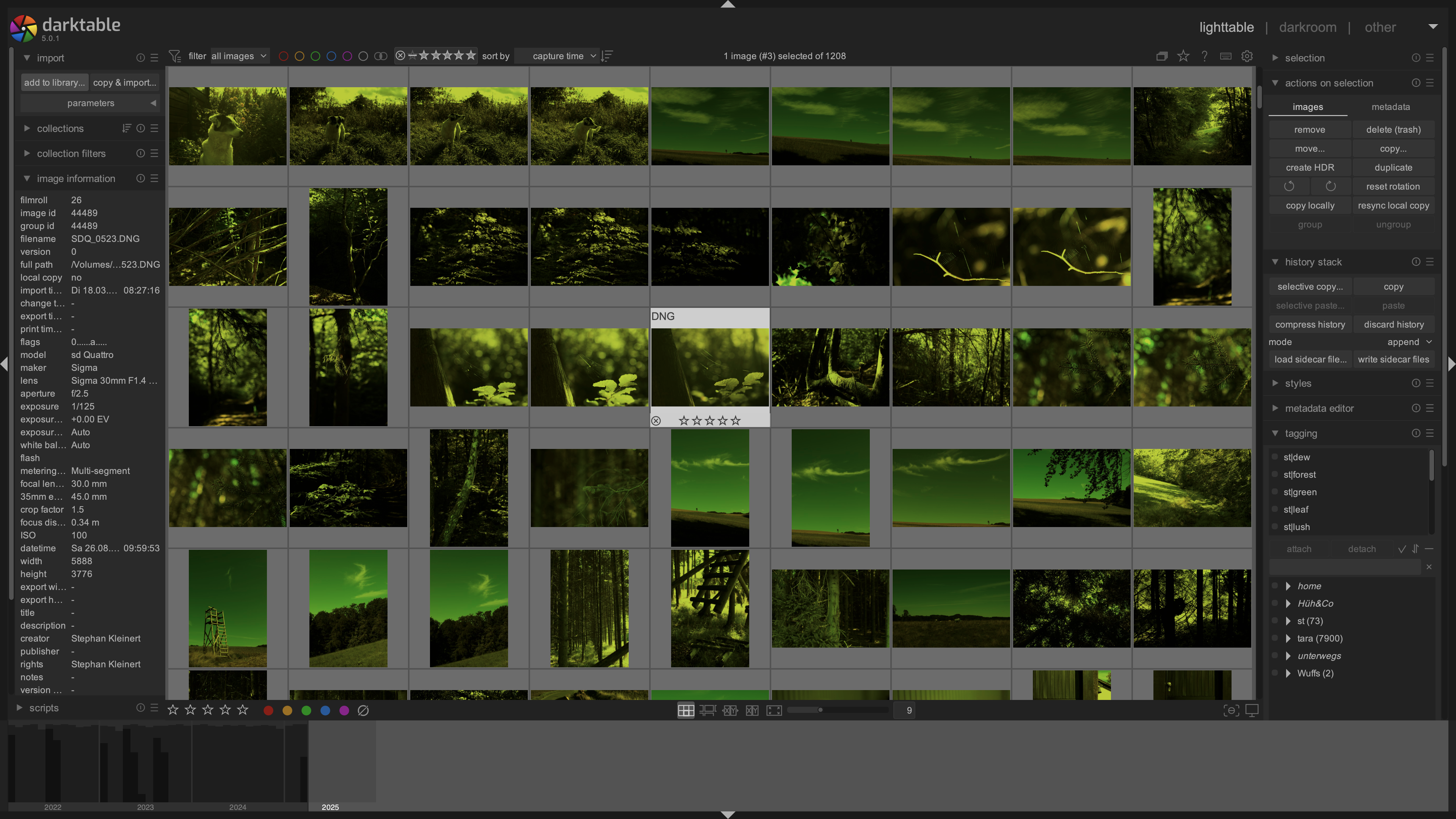Screen dimensions: 1456x819
Task: Toggle hide of the tag hierarchy with the dash icon
Action: coord(1429,549)
